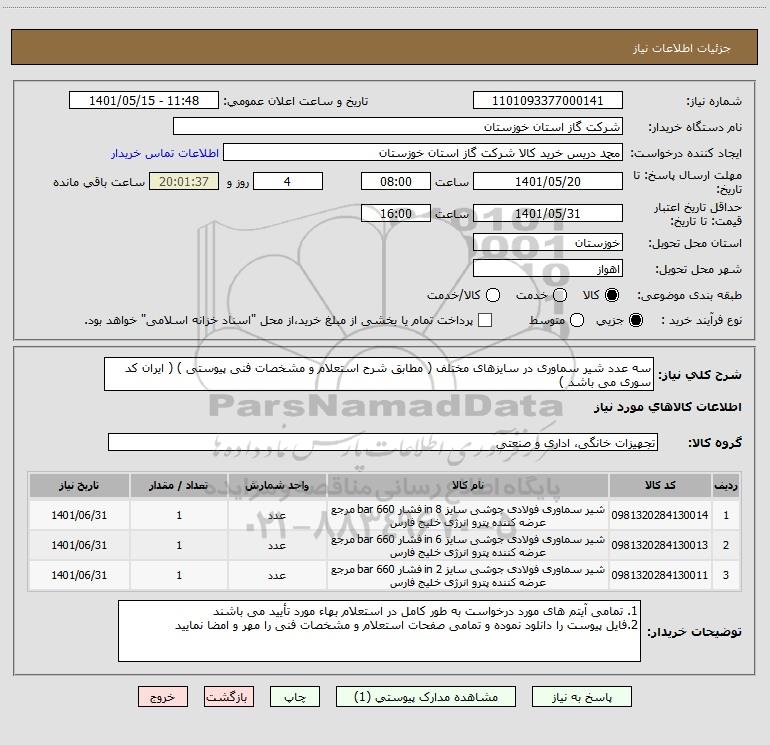Select item code 0981320284130014
770x745 pixels.
coord(660,515)
